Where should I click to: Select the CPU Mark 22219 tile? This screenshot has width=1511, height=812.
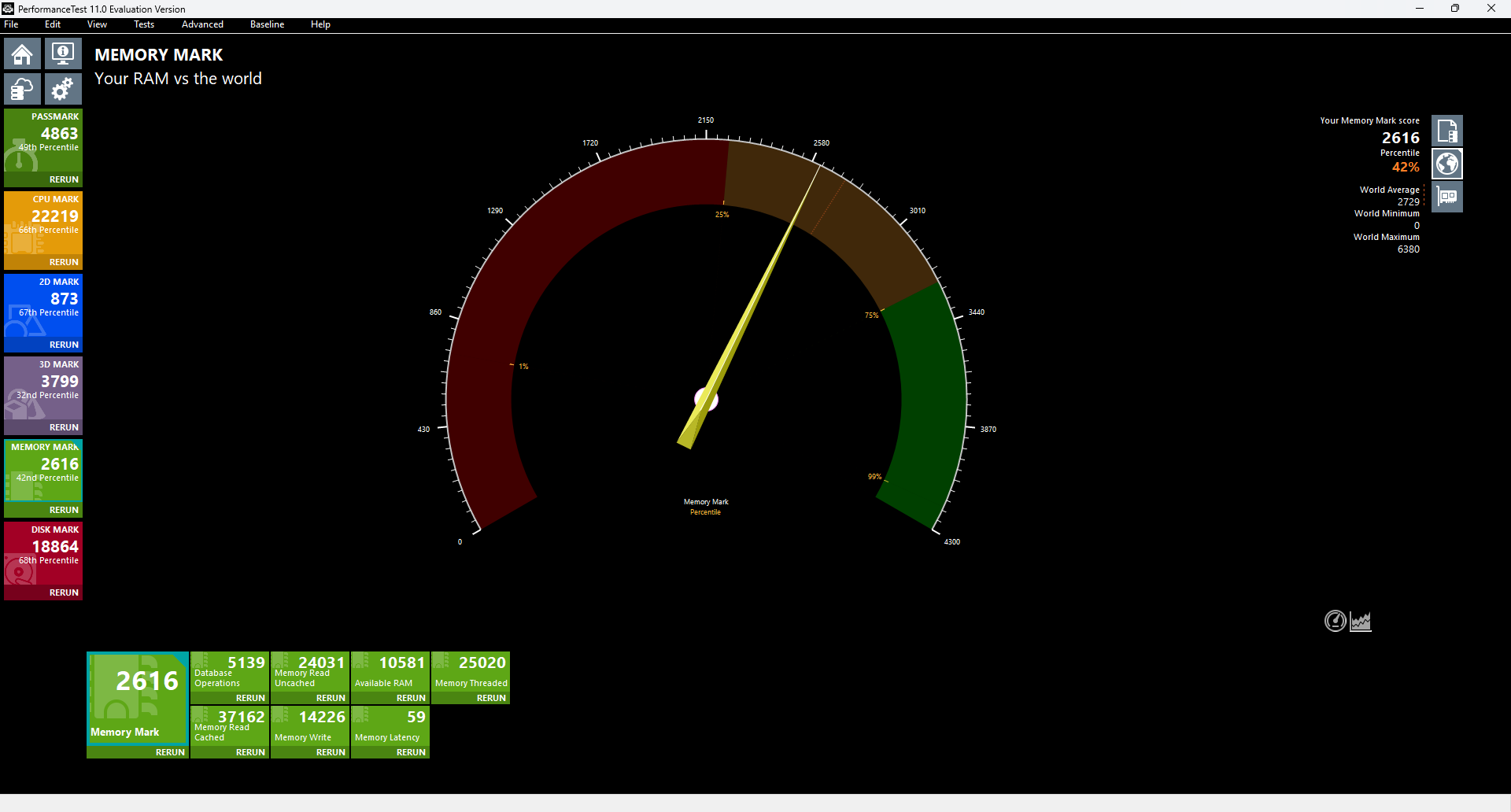tap(43, 223)
